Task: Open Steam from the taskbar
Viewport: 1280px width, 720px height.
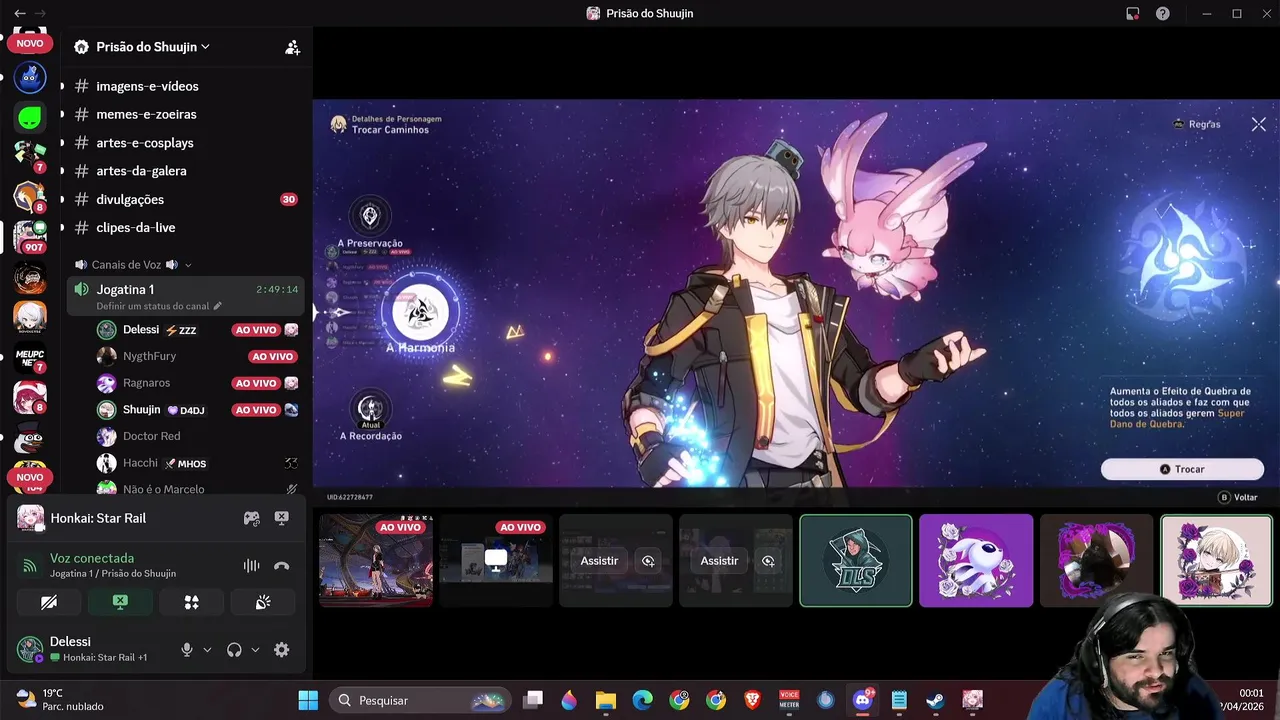Action: point(935,700)
